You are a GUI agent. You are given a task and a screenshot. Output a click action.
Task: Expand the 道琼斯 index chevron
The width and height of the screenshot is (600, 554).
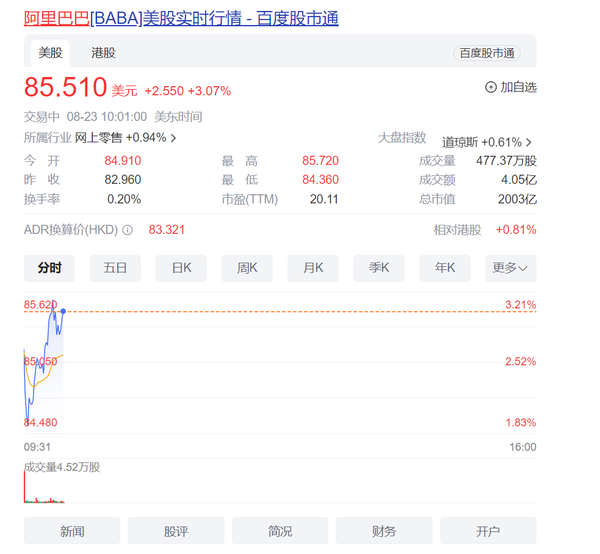coord(528,142)
